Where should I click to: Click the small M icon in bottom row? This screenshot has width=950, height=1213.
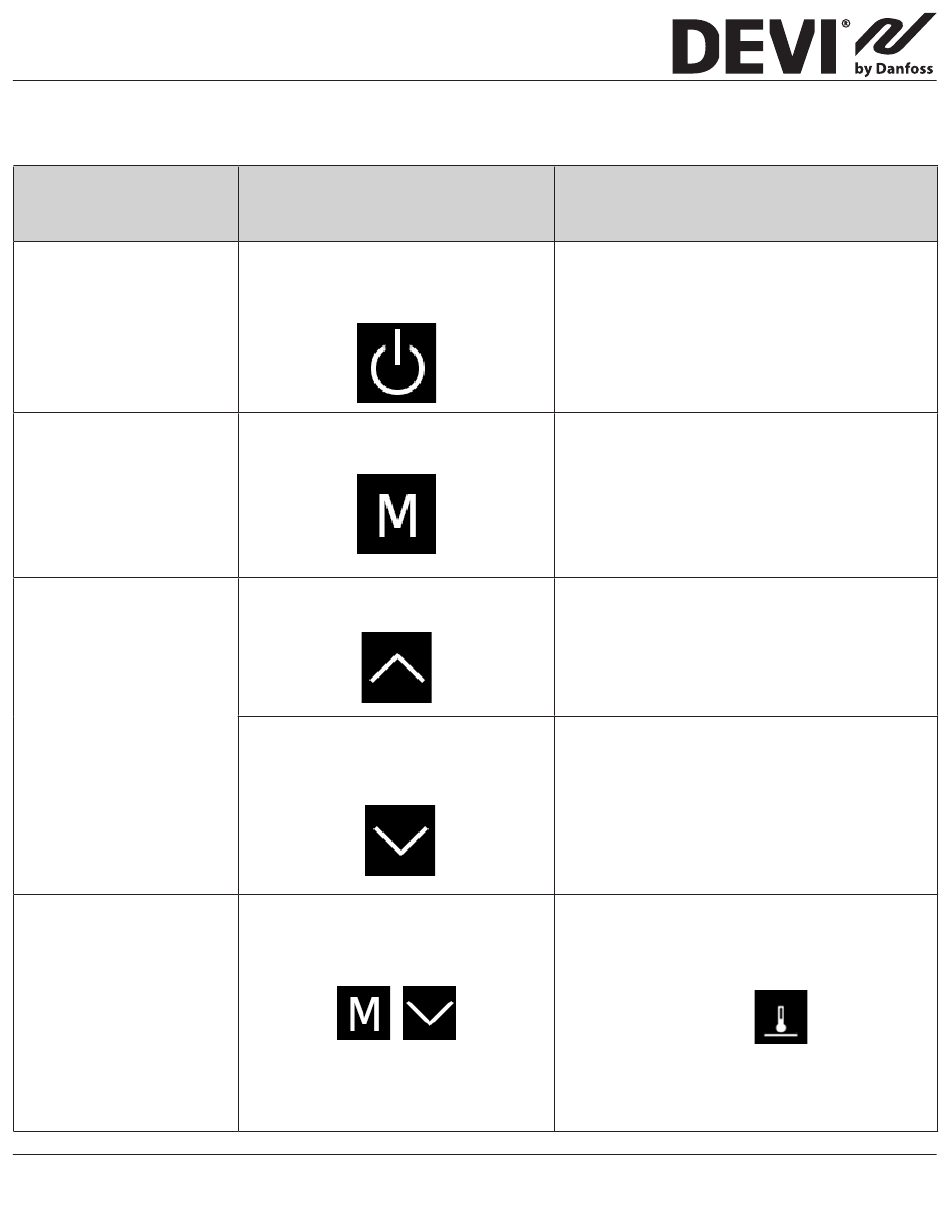(x=364, y=1013)
